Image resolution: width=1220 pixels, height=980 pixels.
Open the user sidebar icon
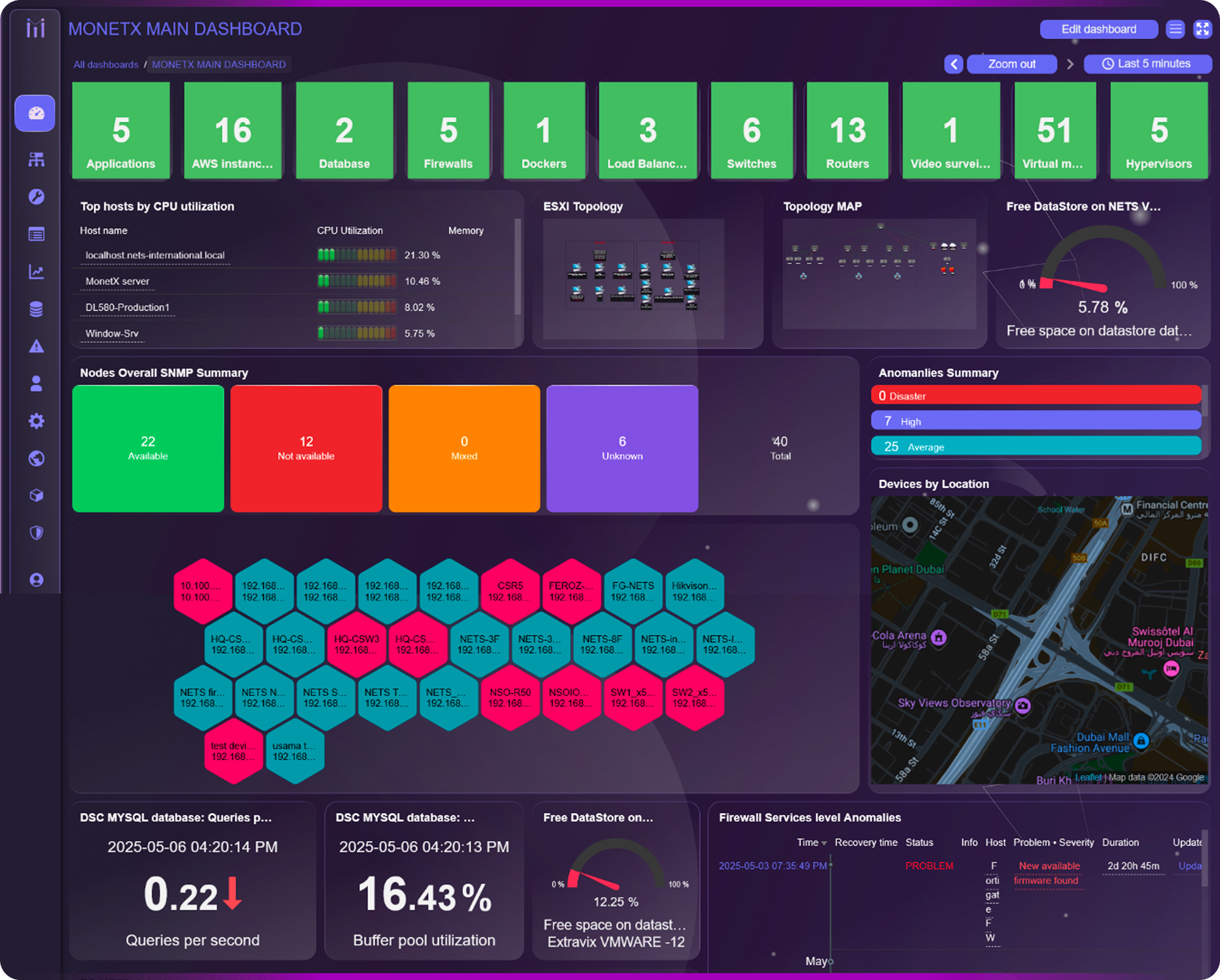coord(36,384)
